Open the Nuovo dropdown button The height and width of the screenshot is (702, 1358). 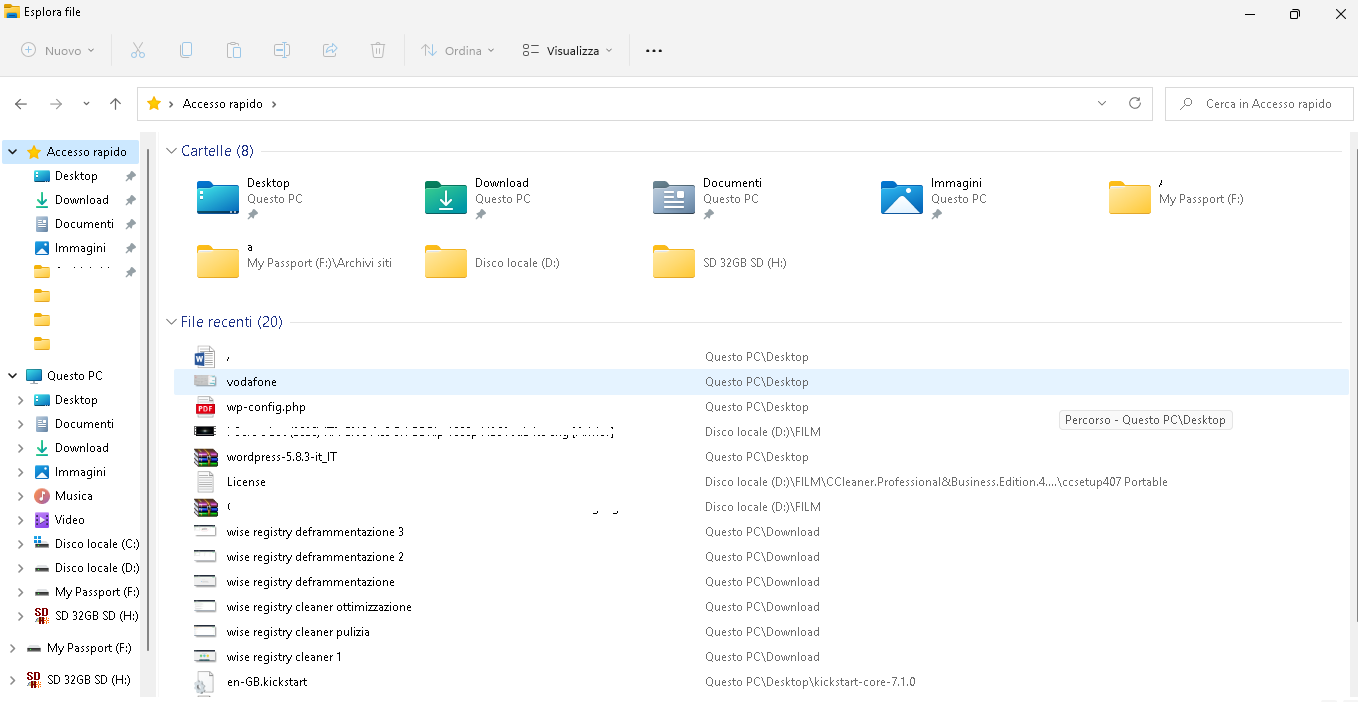[58, 50]
